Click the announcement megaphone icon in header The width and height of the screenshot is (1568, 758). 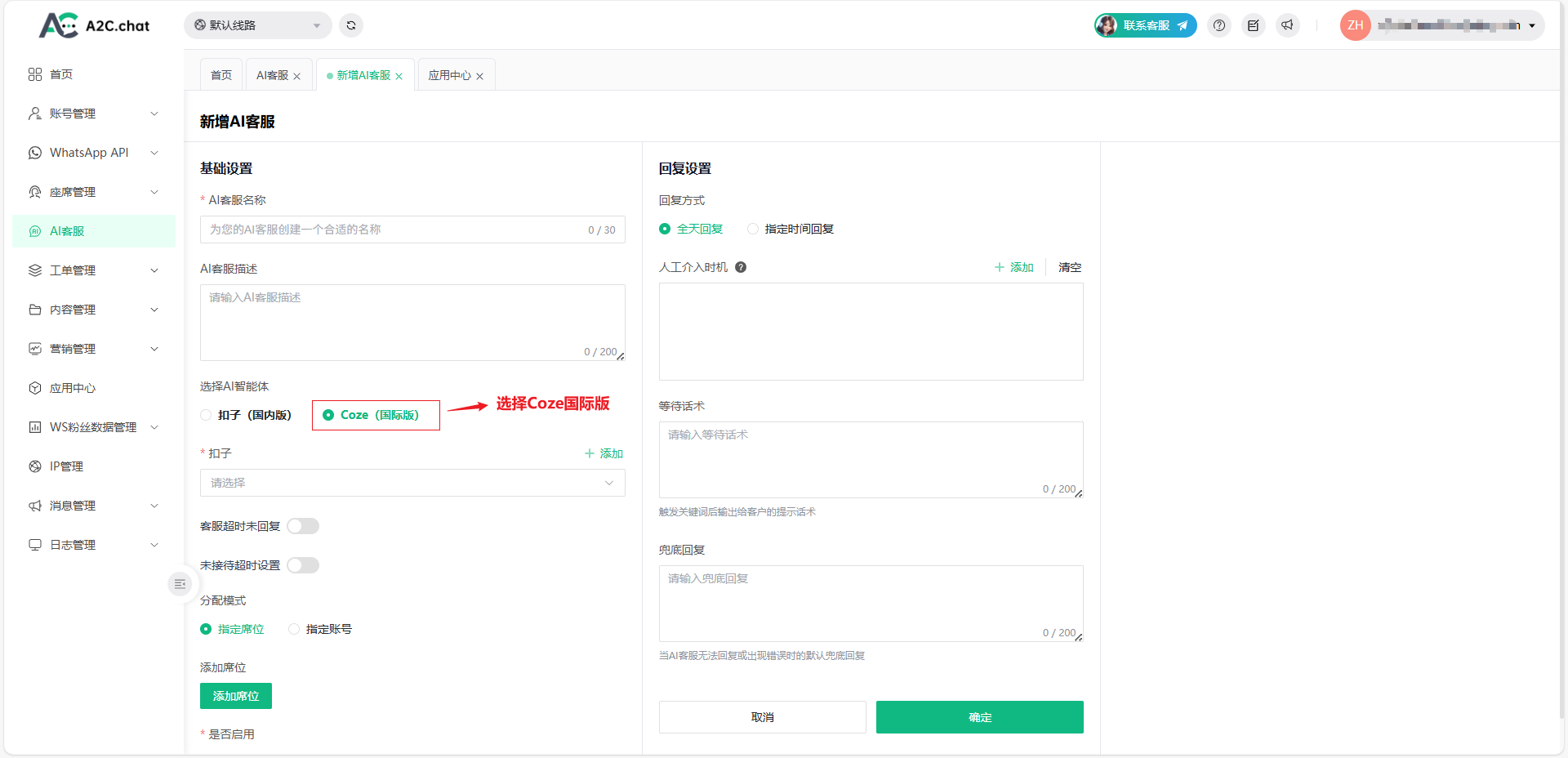click(1288, 25)
